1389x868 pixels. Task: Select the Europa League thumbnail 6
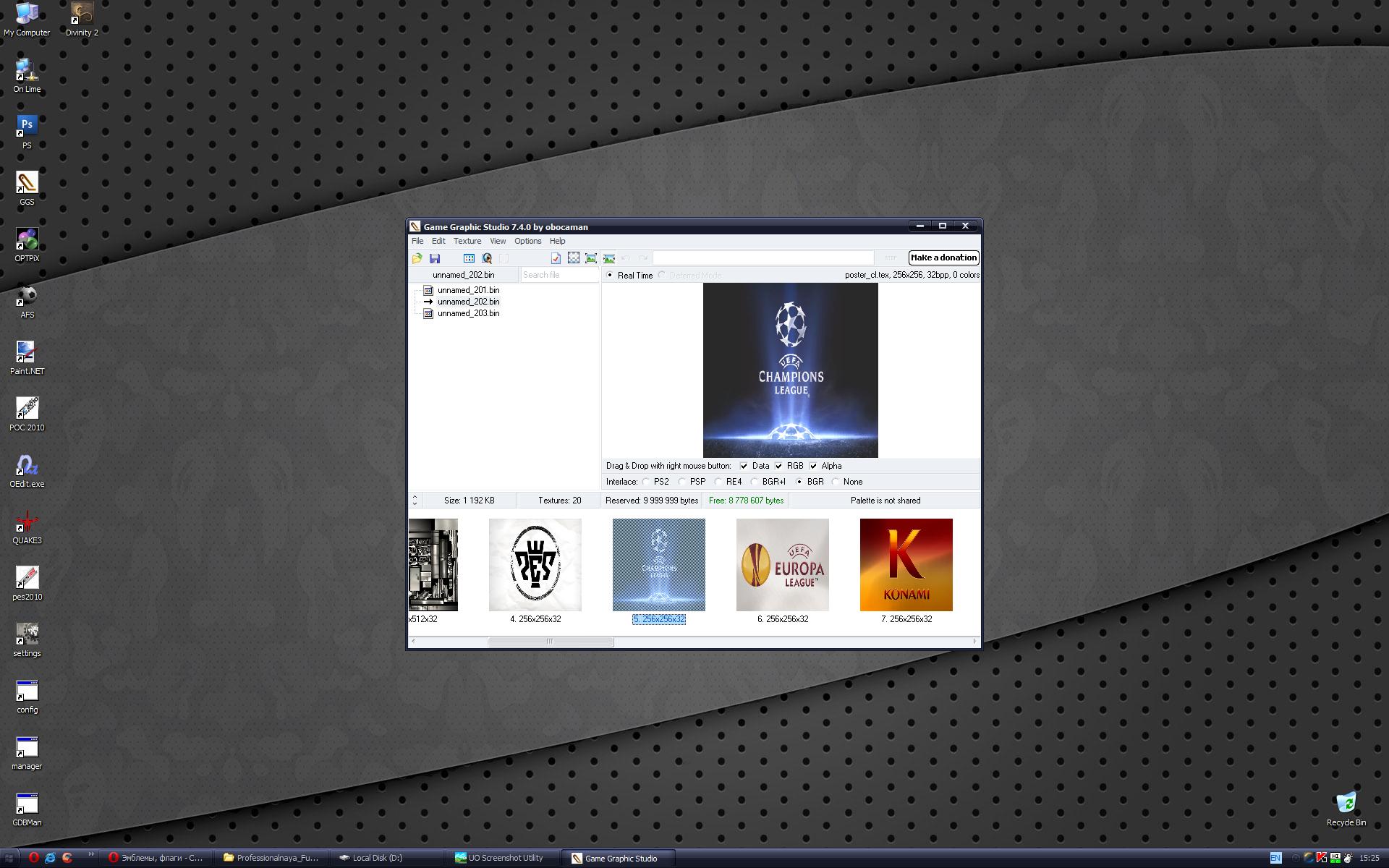point(783,565)
